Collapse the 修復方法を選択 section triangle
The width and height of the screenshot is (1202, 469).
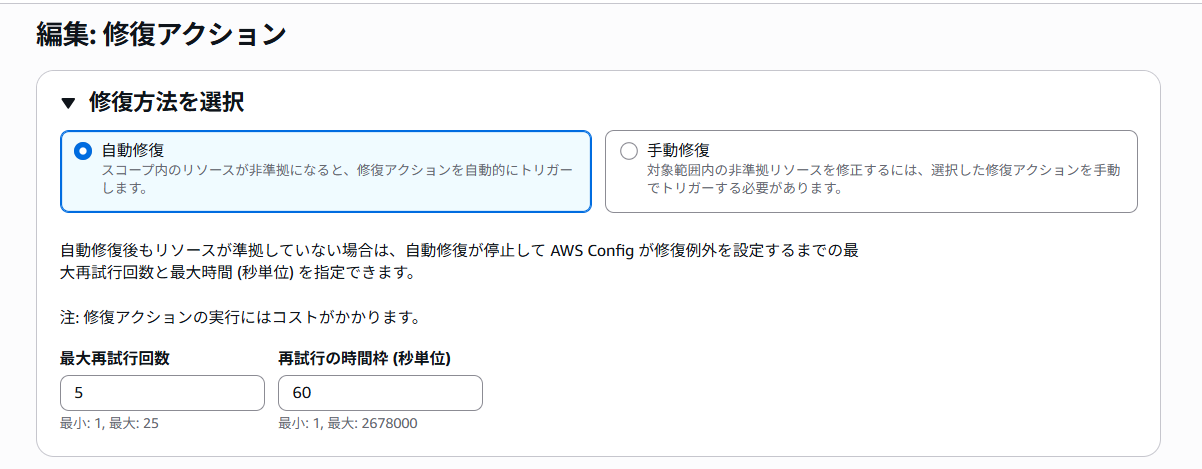(68, 102)
